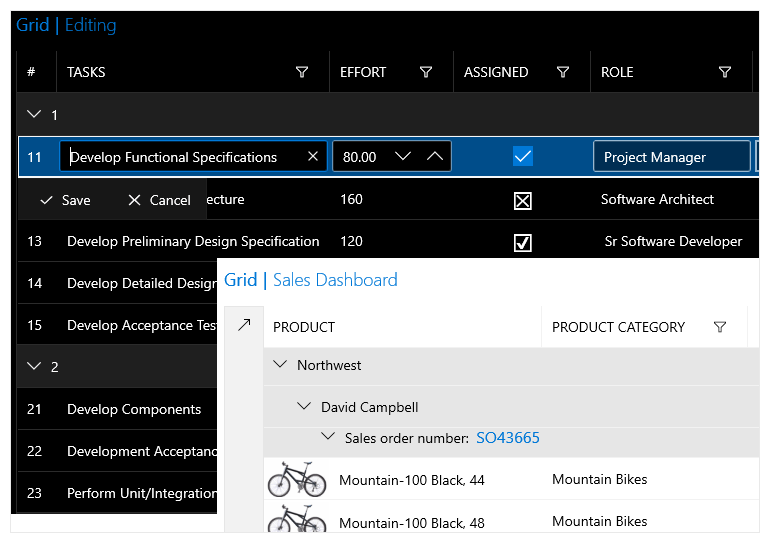Click the Software Architect role cell
The image size is (770, 543).
coord(657,199)
